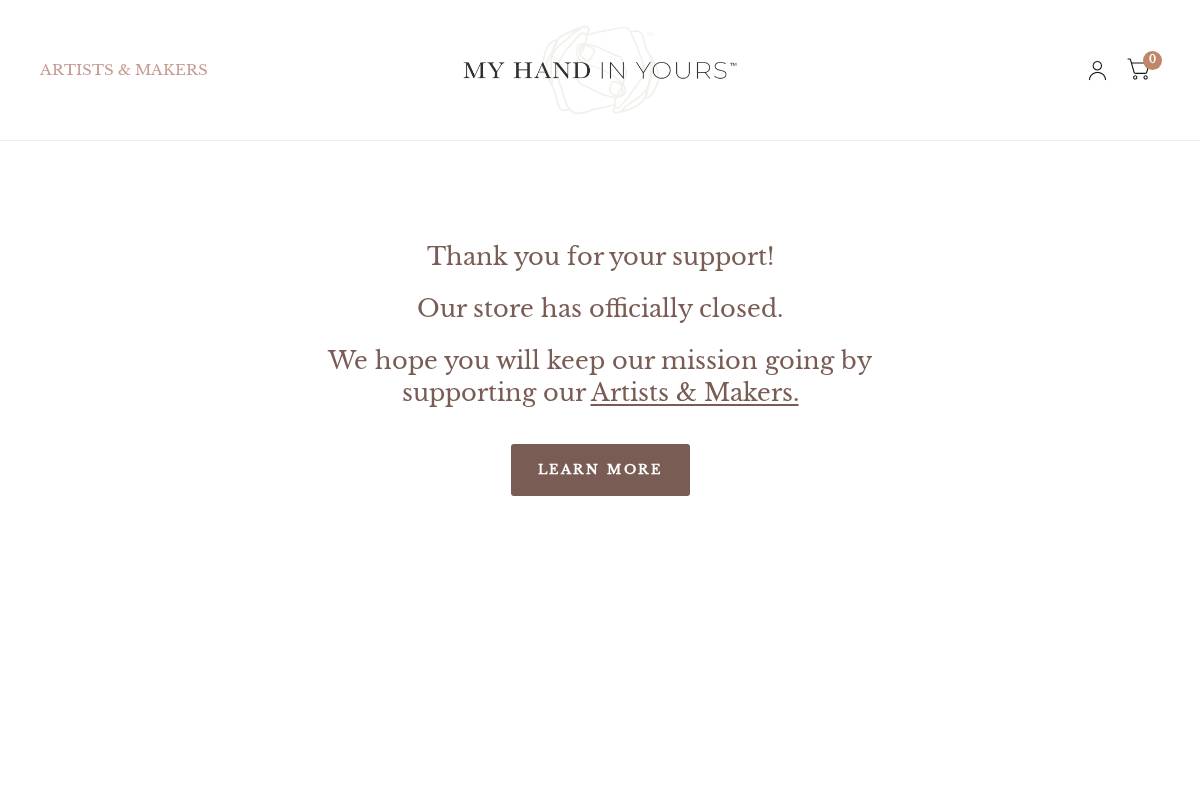The height and width of the screenshot is (800, 1200).
Task: Click the store closed announcement heading
Action: [x=600, y=308]
